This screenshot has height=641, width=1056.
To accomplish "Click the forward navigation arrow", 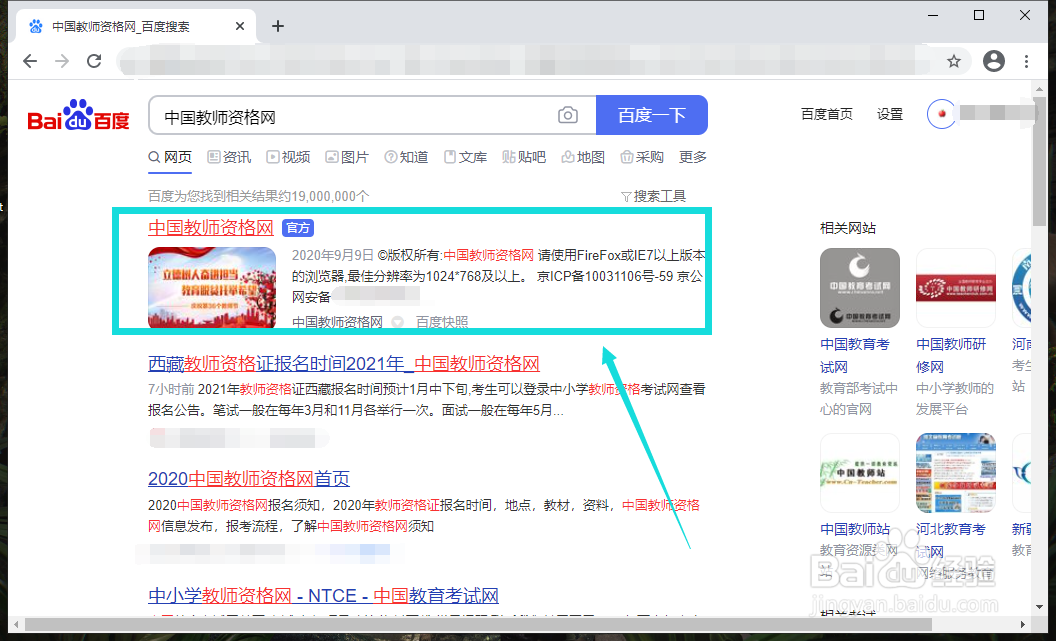I will [62, 61].
